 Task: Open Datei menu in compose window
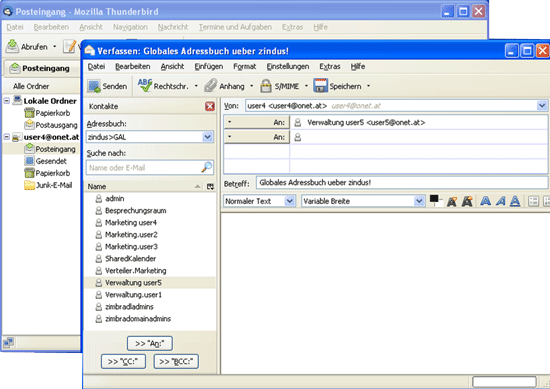[96, 66]
